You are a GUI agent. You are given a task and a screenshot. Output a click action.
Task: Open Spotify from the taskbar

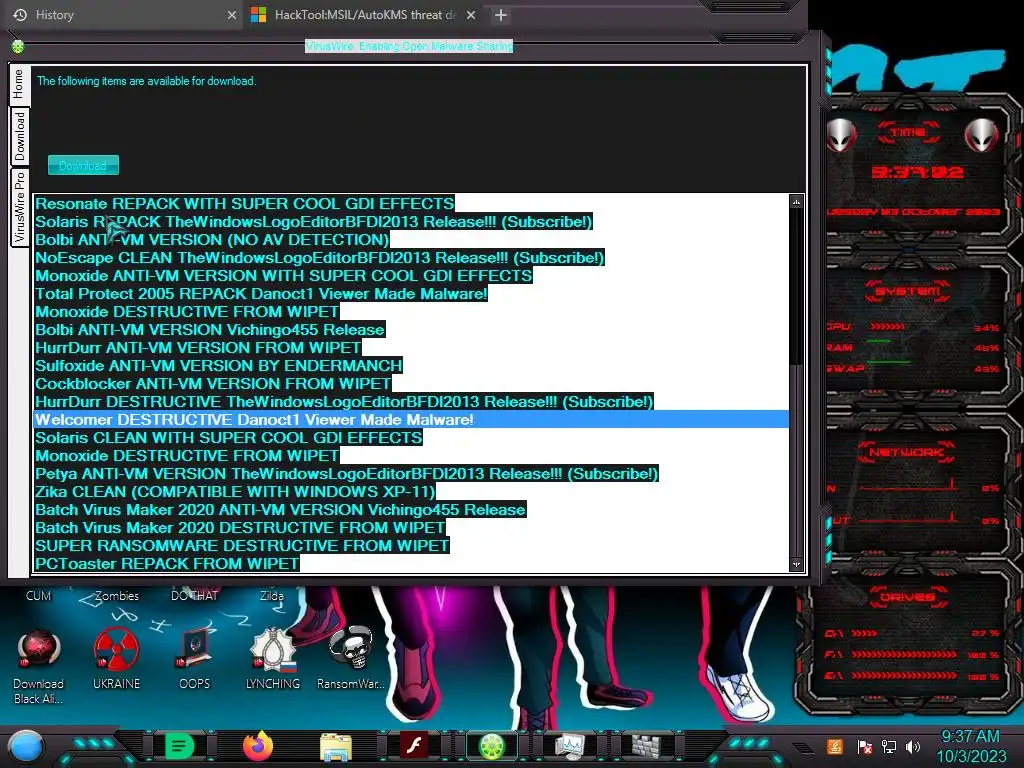[179, 746]
